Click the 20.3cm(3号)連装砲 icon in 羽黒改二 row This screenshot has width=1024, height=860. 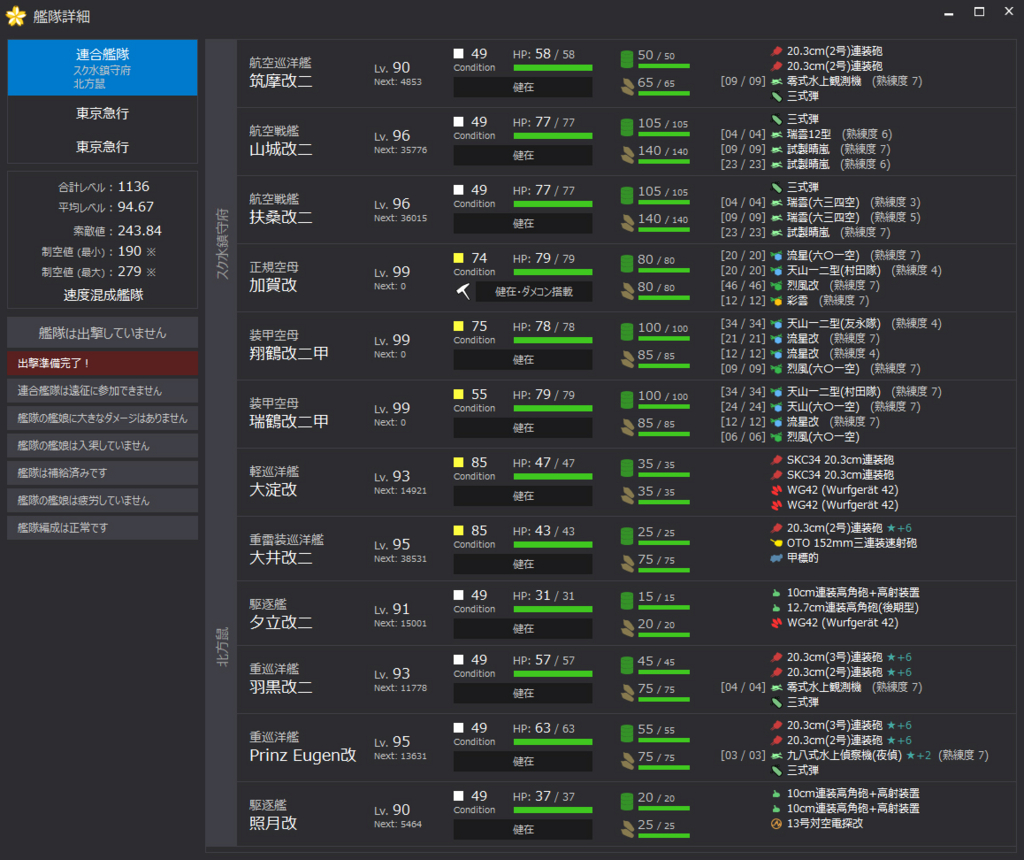point(776,658)
